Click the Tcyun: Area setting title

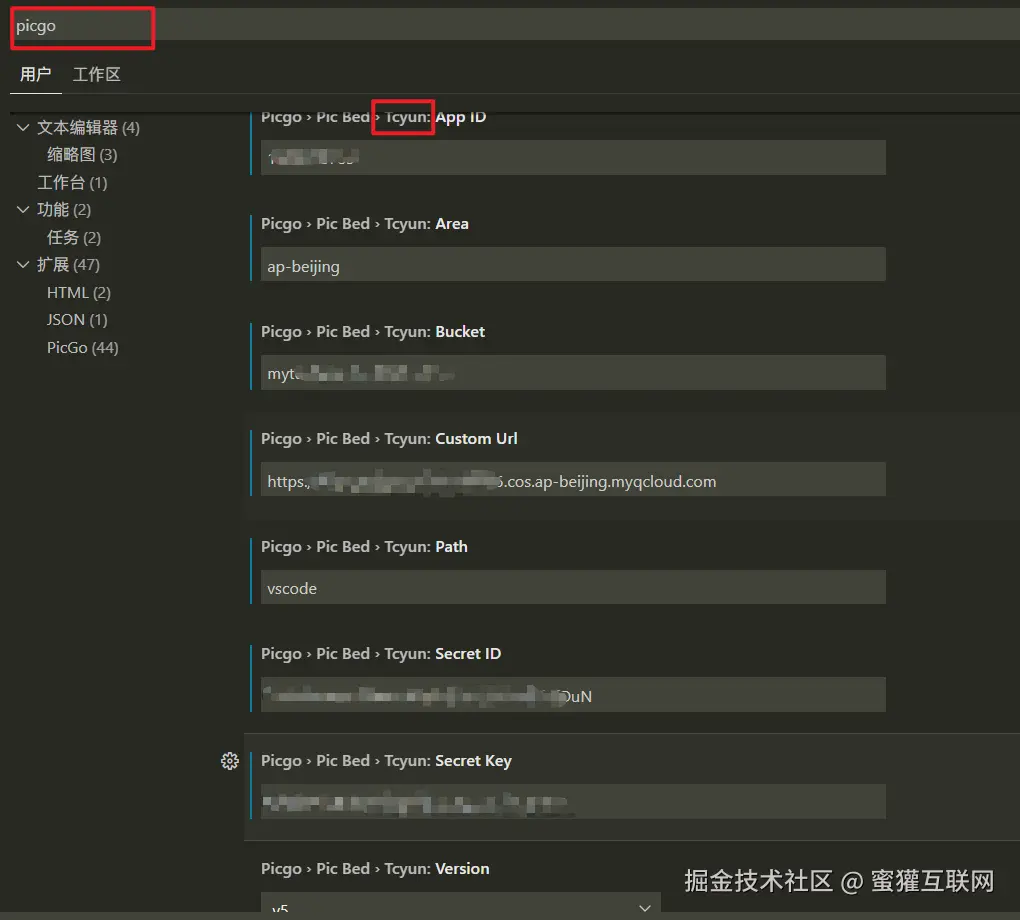pos(365,224)
